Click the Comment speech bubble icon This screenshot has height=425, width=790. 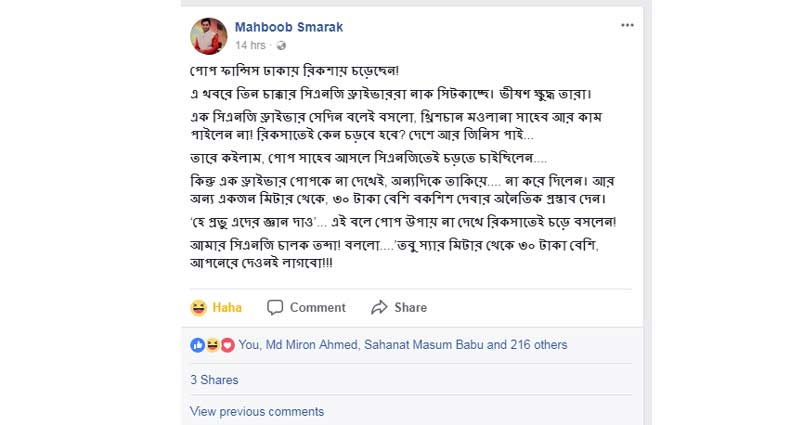tap(275, 308)
